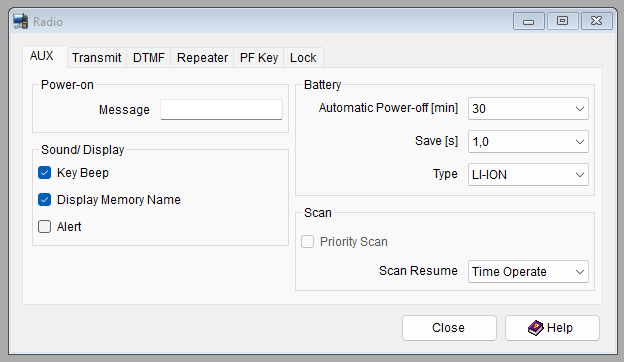This screenshot has width=624, height=362.
Task: Close the window with the X icon
Action: pyautogui.click(x=597, y=21)
